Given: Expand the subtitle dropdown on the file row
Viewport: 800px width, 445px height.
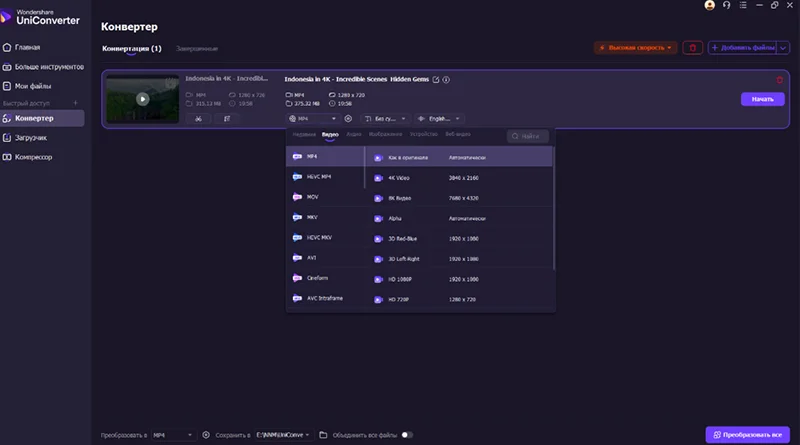Looking at the screenshot, I should [x=386, y=118].
